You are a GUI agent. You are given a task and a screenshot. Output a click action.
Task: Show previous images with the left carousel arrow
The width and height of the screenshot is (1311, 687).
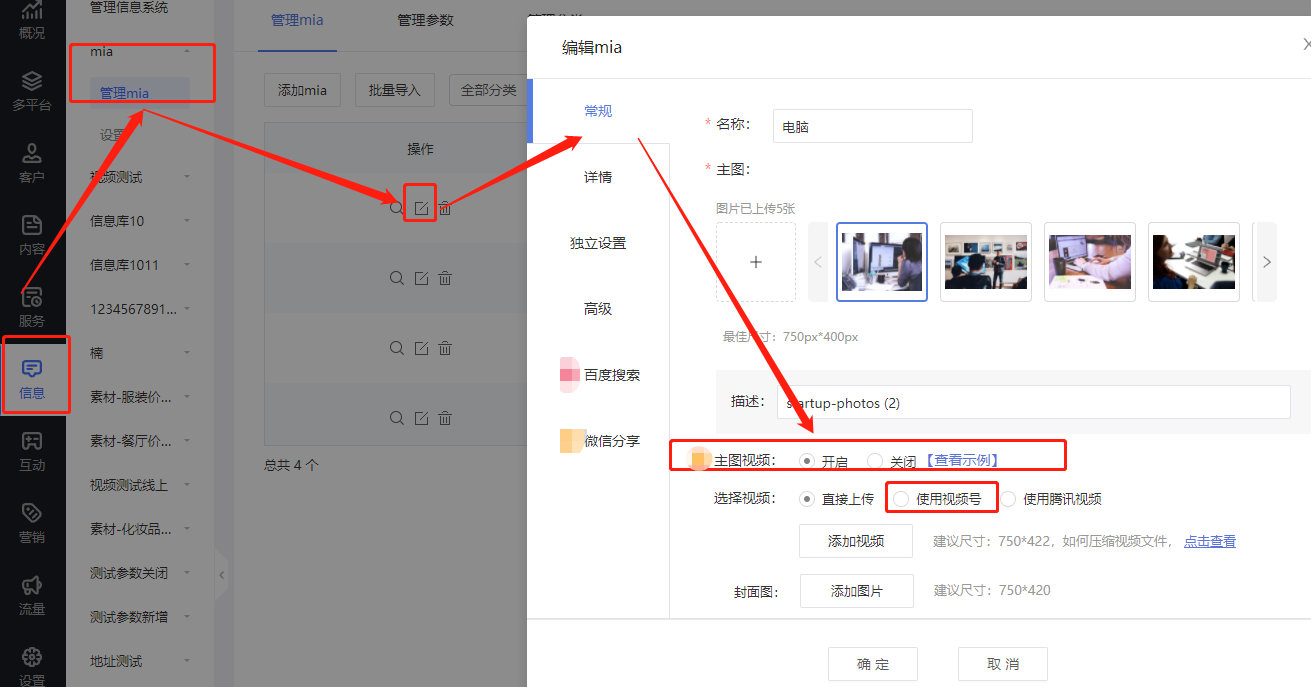(818, 262)
